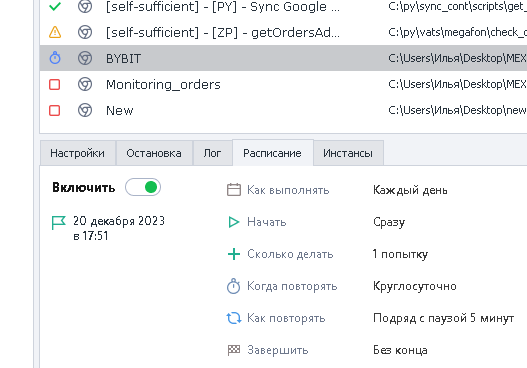This screenshot has height=368, width=527.
Task: Select the BYBIT task name
Action: [123, 58]
